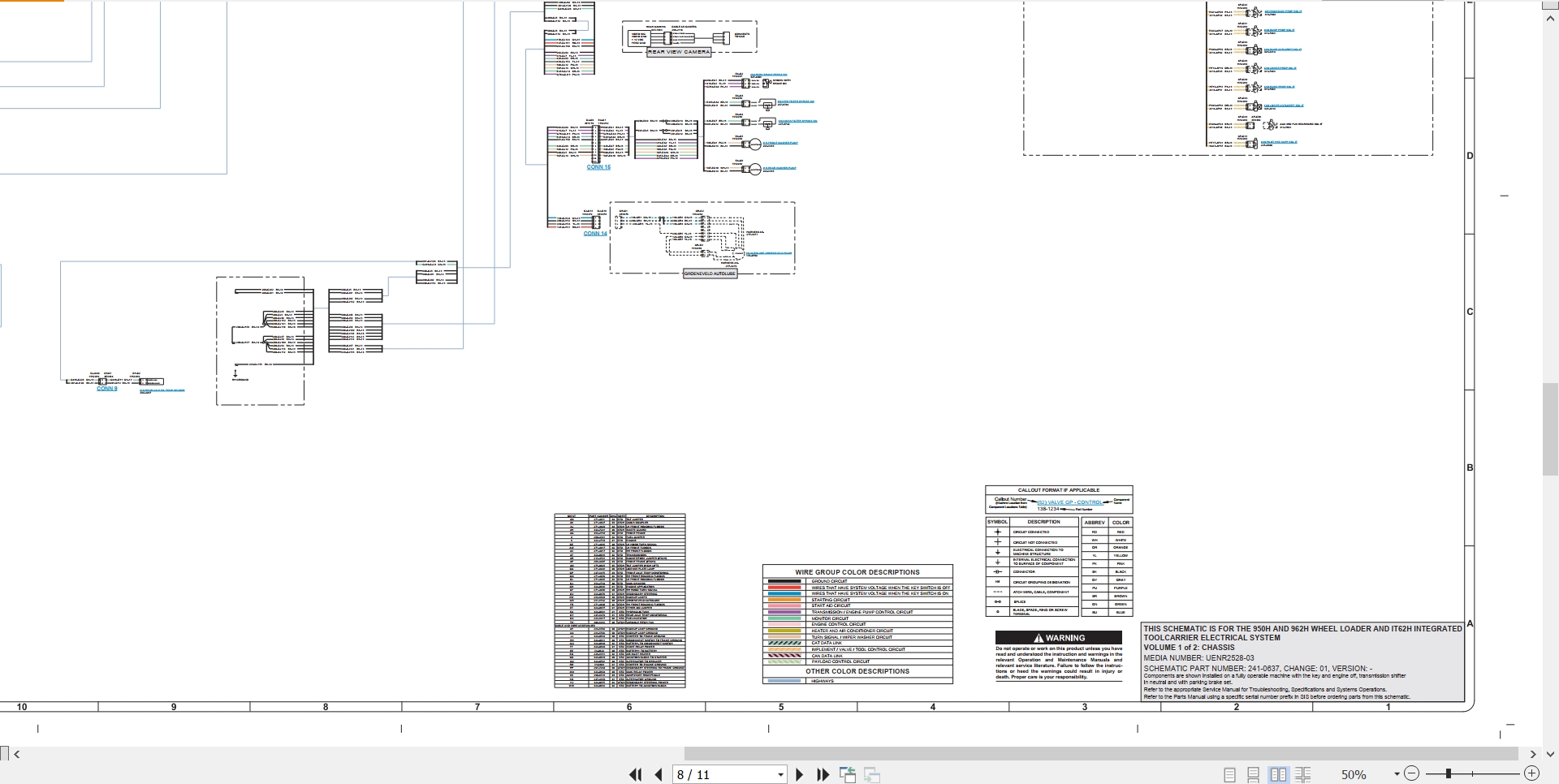Jump to the last page
The image size is (1559, 784).
tap(823, 775)
